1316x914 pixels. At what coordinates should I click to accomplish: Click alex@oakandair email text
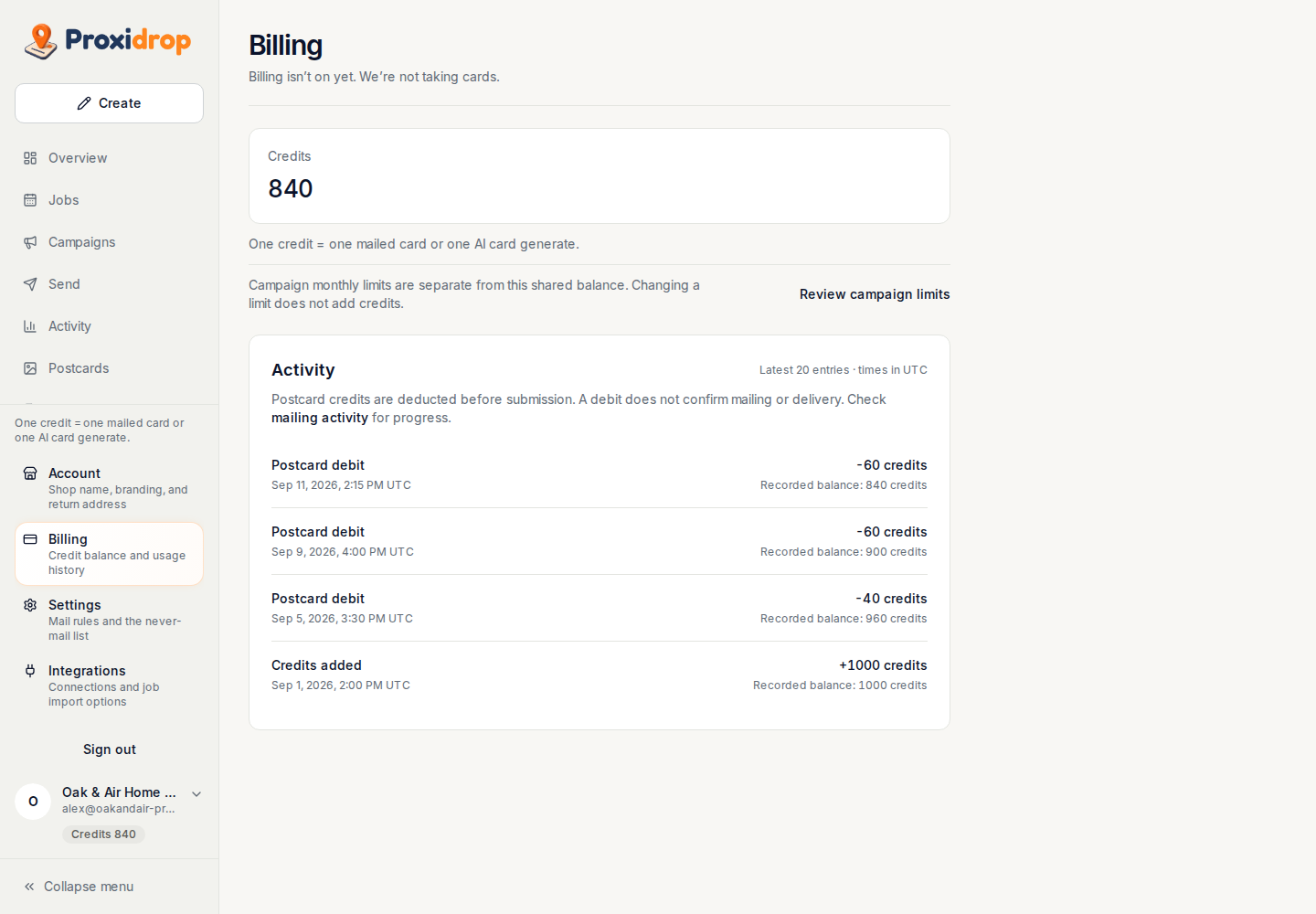pos(119,809)
